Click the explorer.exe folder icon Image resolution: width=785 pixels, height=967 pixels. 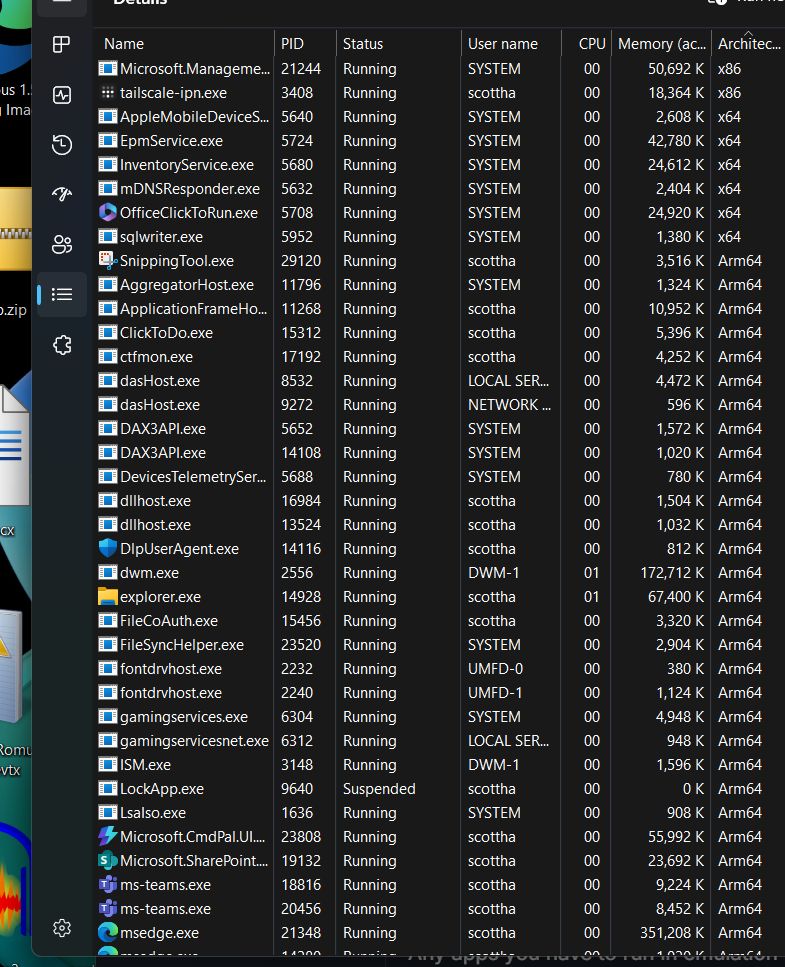pos(107,596)
